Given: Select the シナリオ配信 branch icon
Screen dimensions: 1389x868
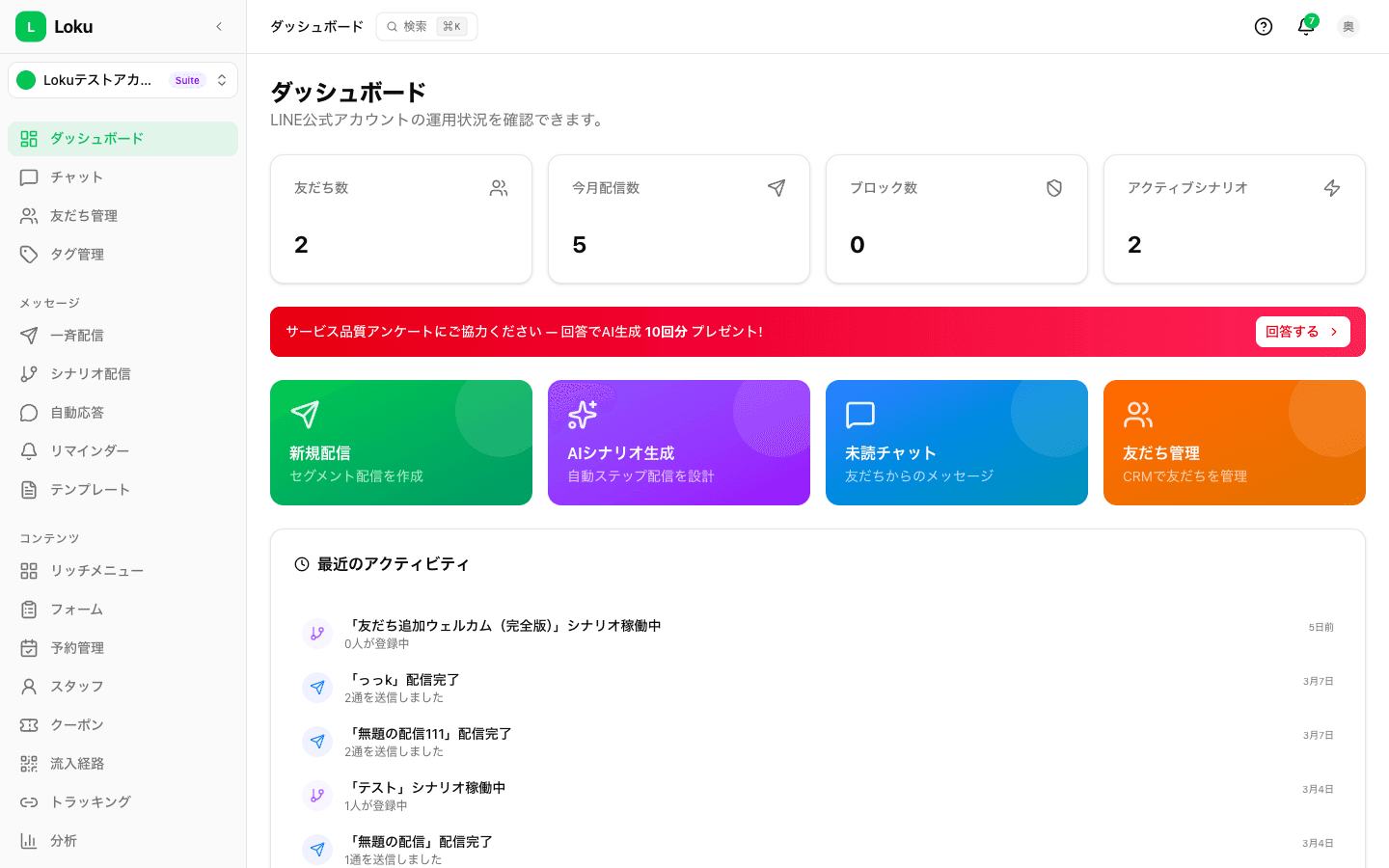Looking at the screenshot, I should (30, 373).
